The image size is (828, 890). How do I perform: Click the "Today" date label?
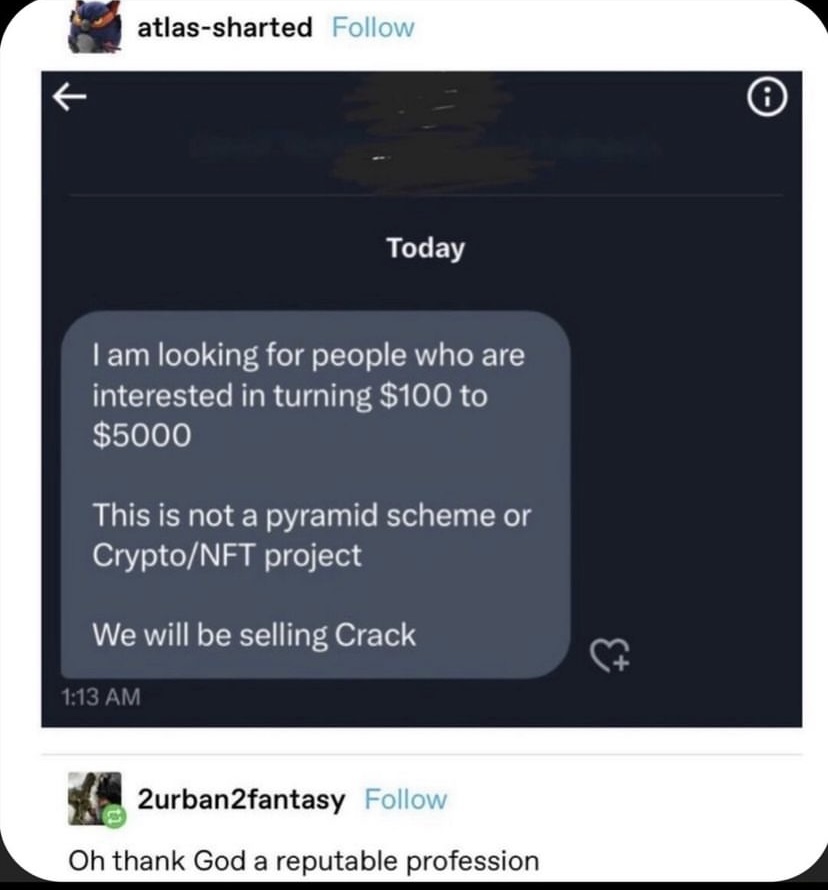click(426, 248)
